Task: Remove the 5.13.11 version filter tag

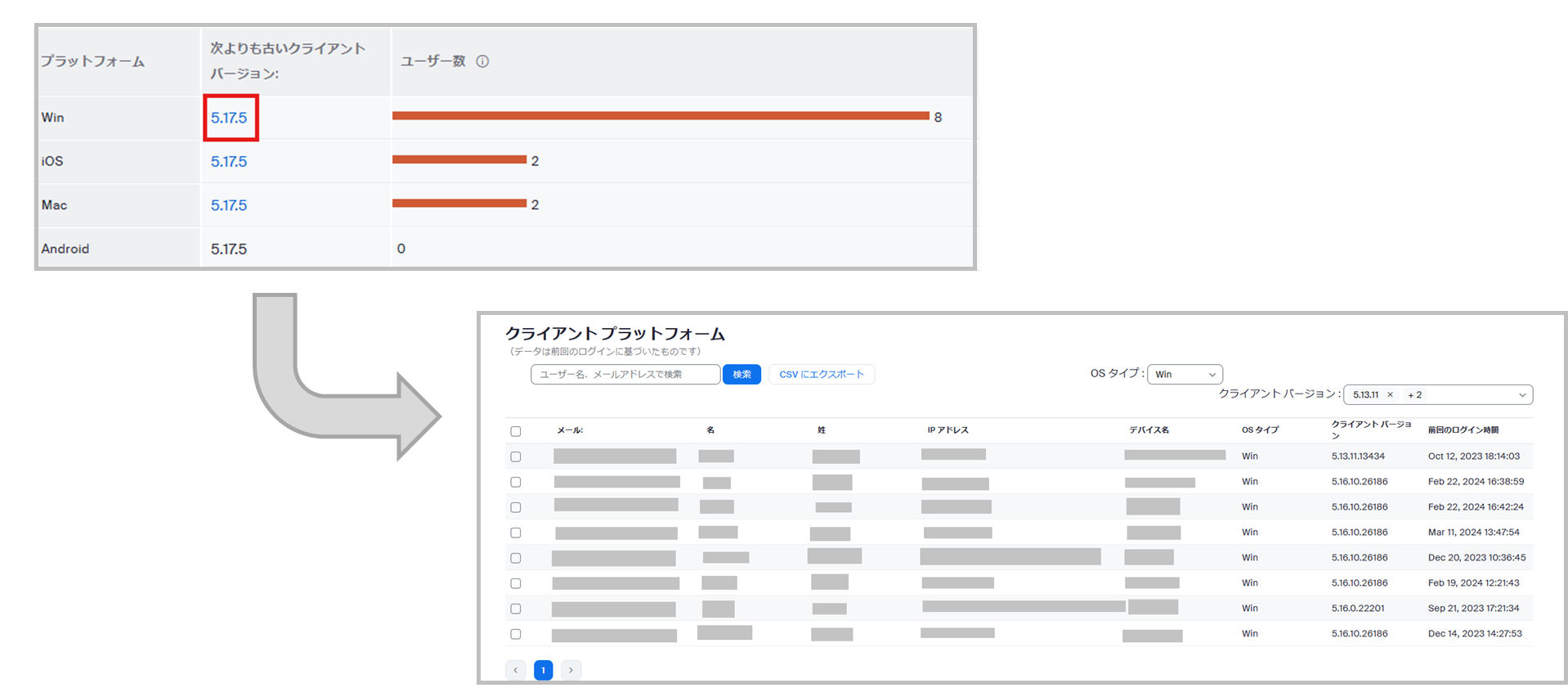Action: [1390, 394]
